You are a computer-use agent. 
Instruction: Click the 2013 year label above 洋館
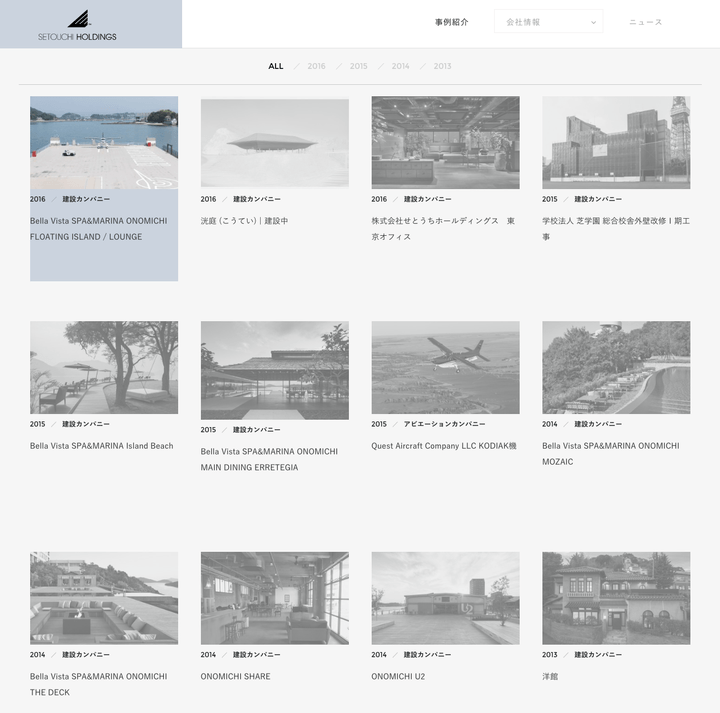click(x=550, y=654)
